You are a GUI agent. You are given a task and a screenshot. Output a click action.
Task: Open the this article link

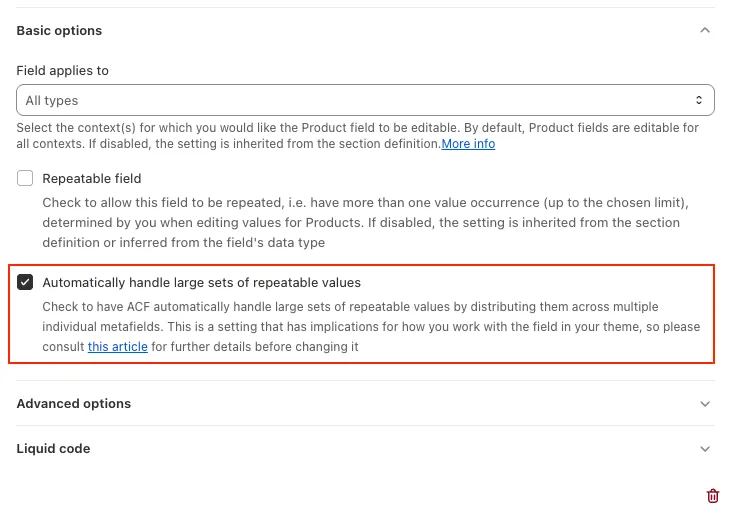point(118,346)
